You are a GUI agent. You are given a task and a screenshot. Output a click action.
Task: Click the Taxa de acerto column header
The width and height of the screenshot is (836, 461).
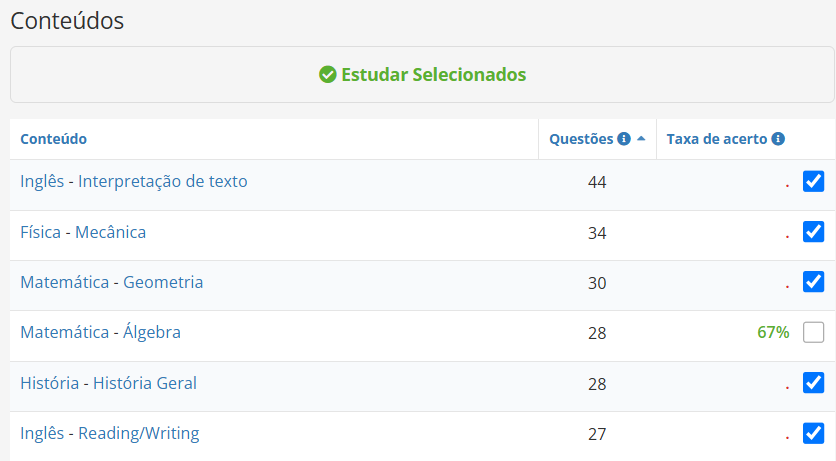(717, 139)
